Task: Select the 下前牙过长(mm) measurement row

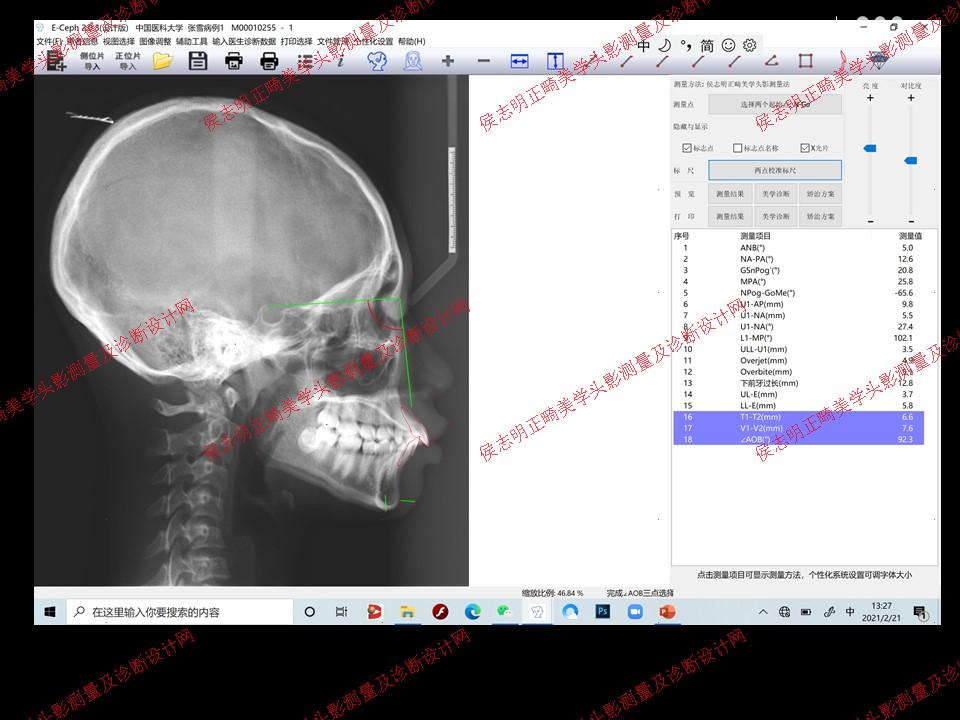Action: pyautogui.click(x=798, y=383)
